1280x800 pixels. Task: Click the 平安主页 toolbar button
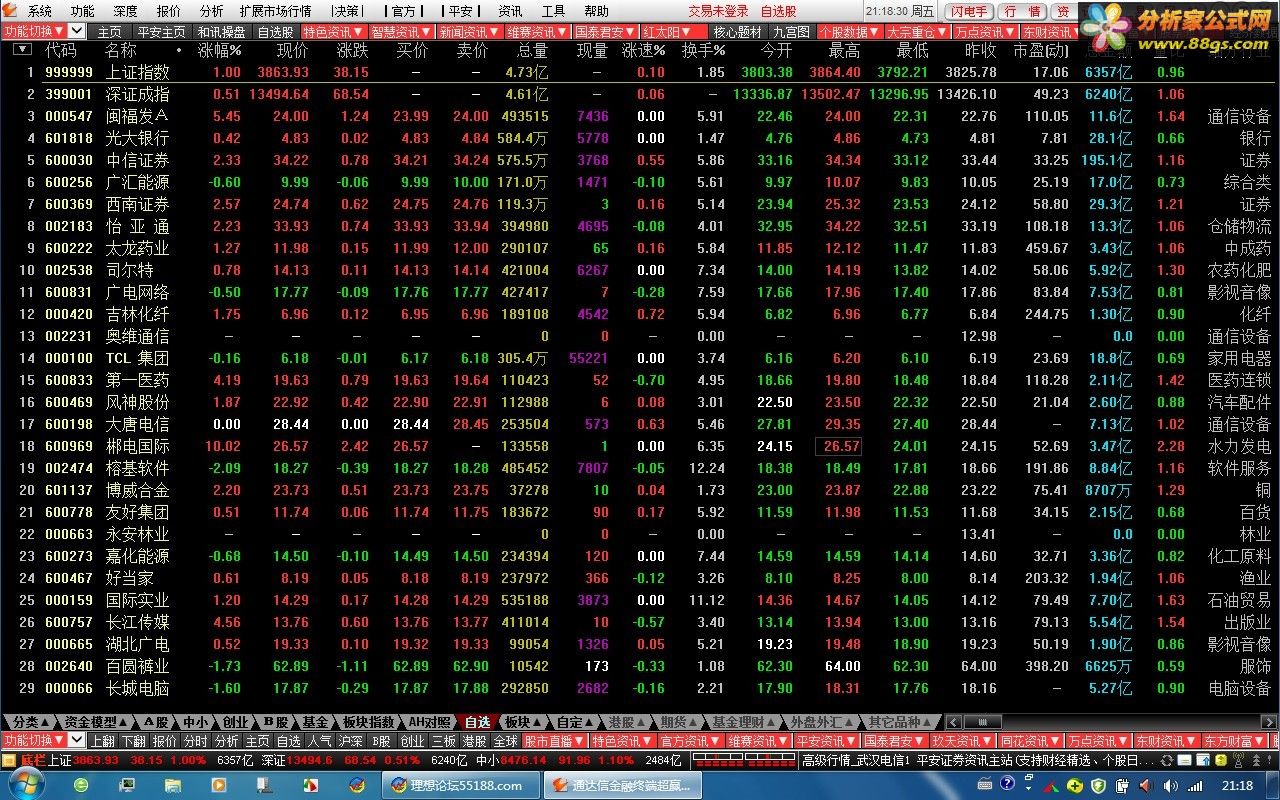click(x=160, y=32)
